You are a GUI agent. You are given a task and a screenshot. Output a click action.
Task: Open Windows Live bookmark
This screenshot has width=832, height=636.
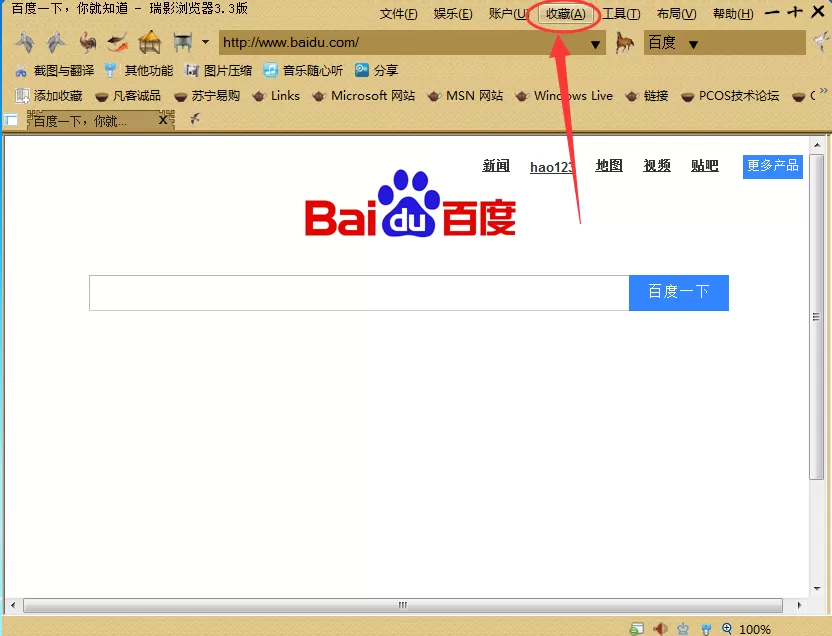click(564, 95)
